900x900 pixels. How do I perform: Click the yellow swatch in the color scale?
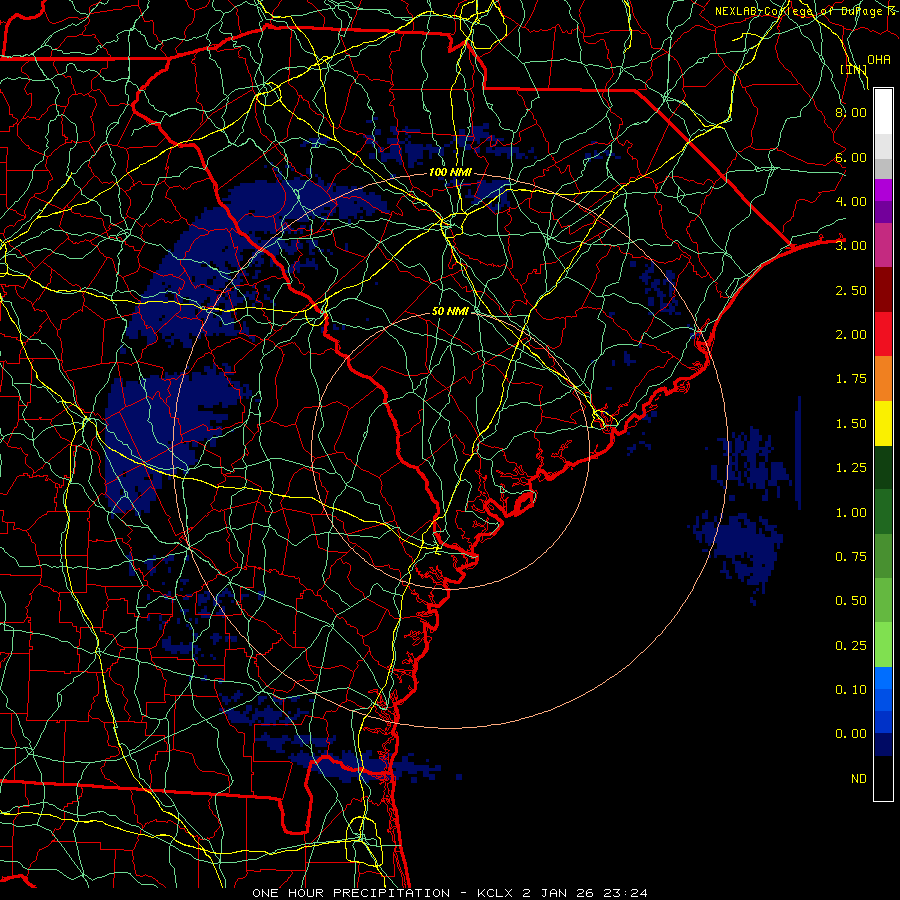click(x=883, y=423)
